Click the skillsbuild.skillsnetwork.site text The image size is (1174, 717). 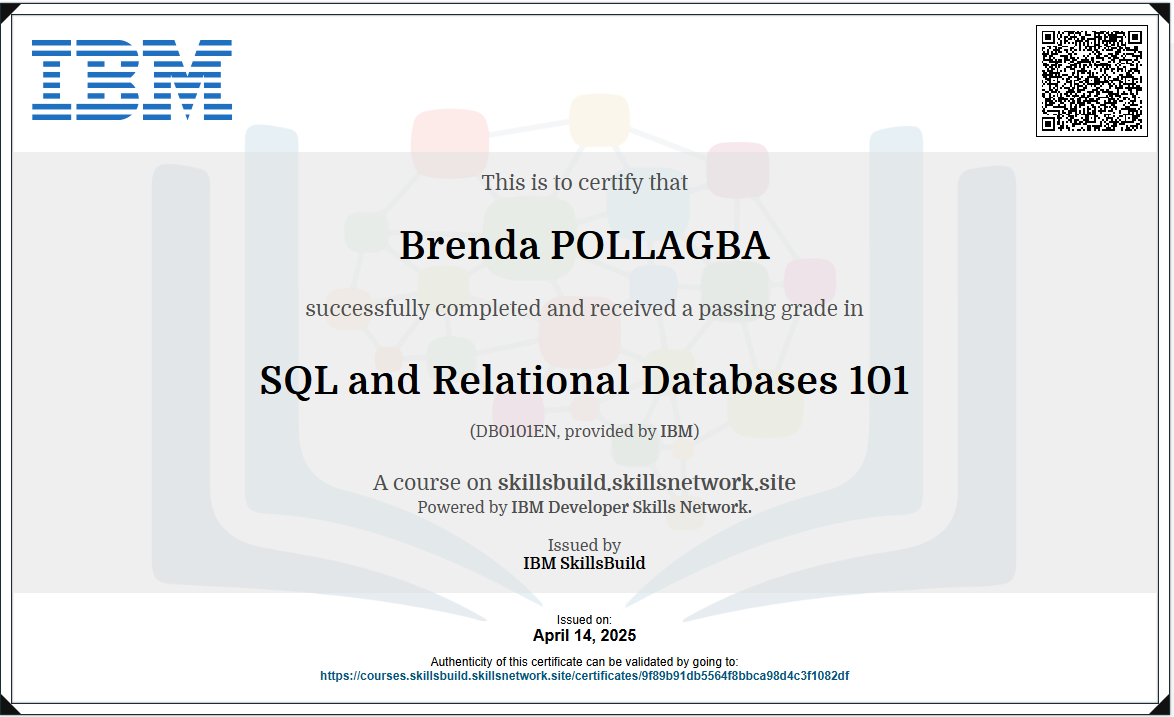tap(646, 482)
